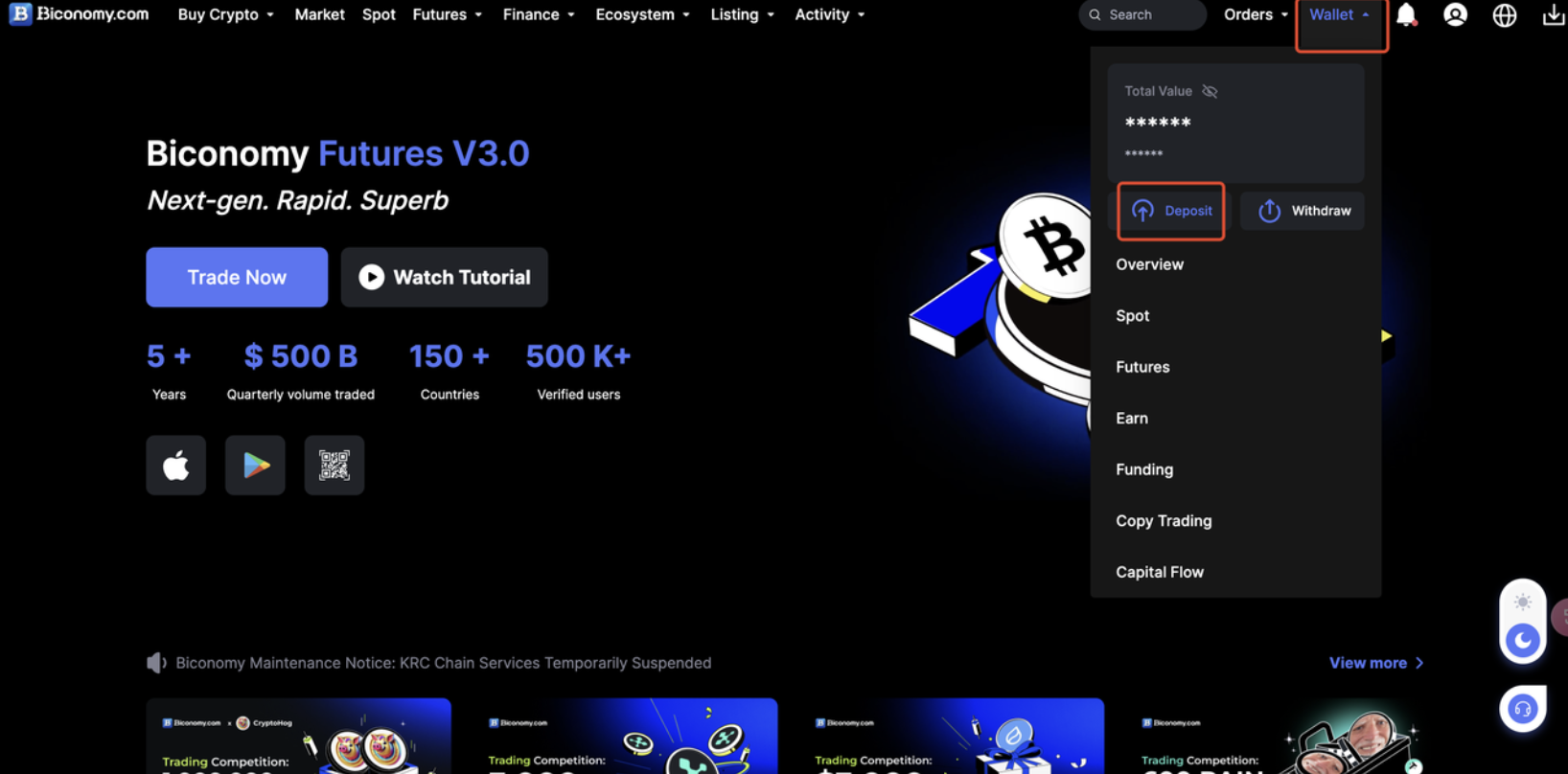This screenshot has height=774, width=1568.
Task: Click the Apple App Store icon
Action: (x=176, y=466)
